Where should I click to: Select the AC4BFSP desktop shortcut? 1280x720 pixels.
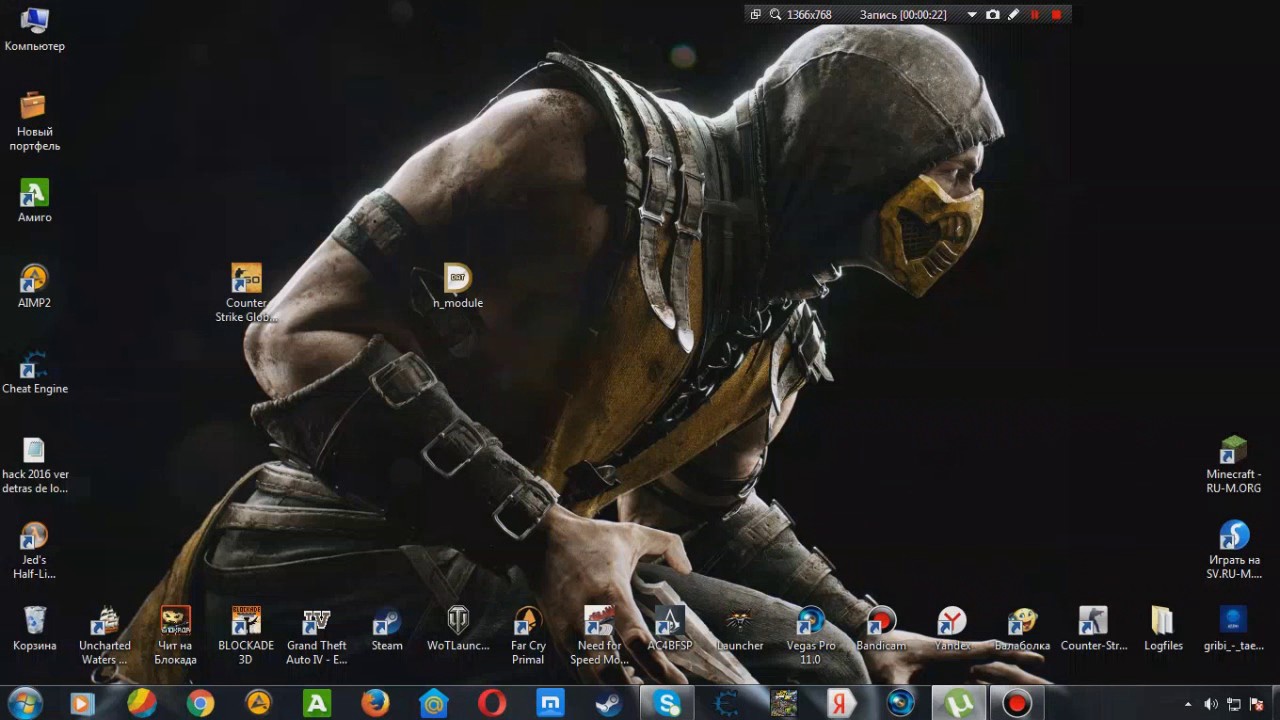pyautogui.click(x=669, y=629)
